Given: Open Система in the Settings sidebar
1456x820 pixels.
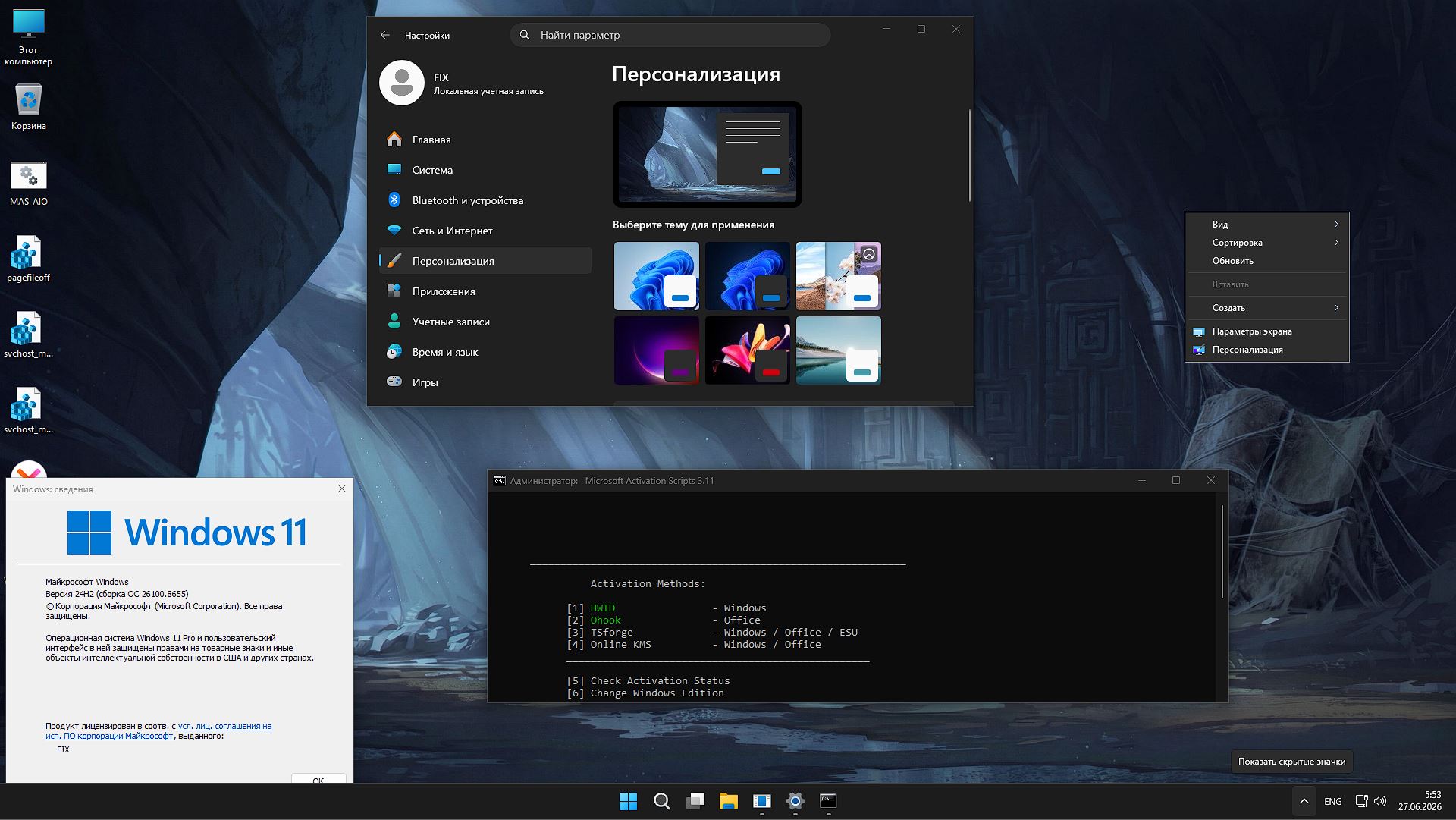Looking at the screenshot, I should 485,170.
